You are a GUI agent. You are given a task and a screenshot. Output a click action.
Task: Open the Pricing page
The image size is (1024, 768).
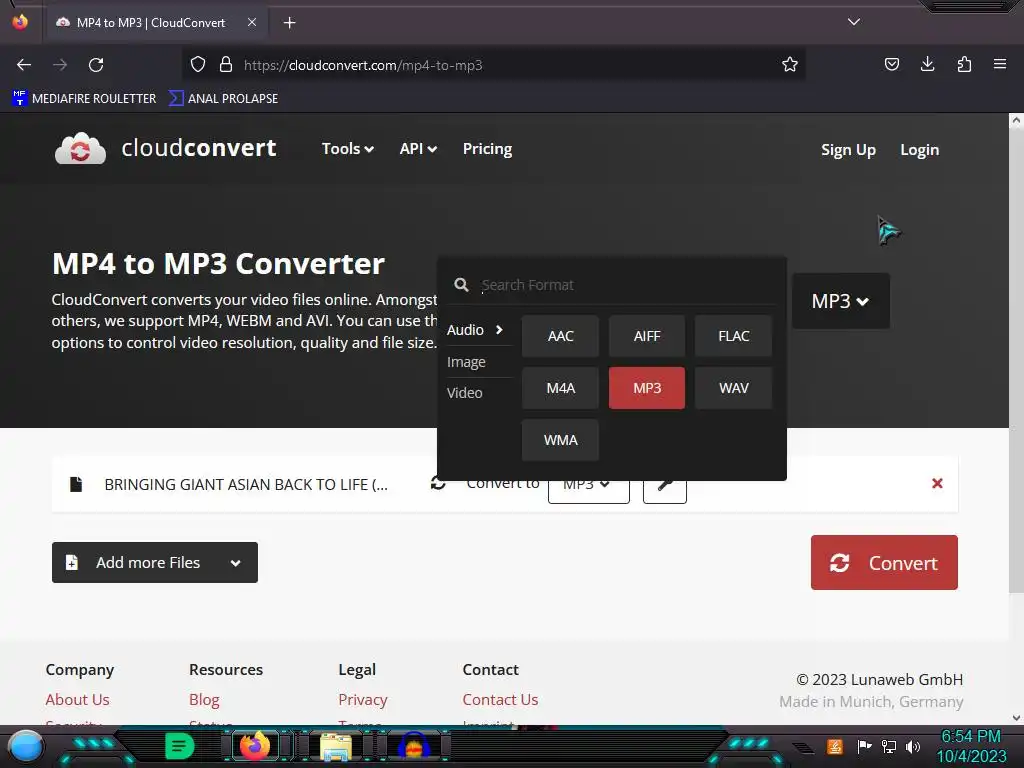point(487,149)
